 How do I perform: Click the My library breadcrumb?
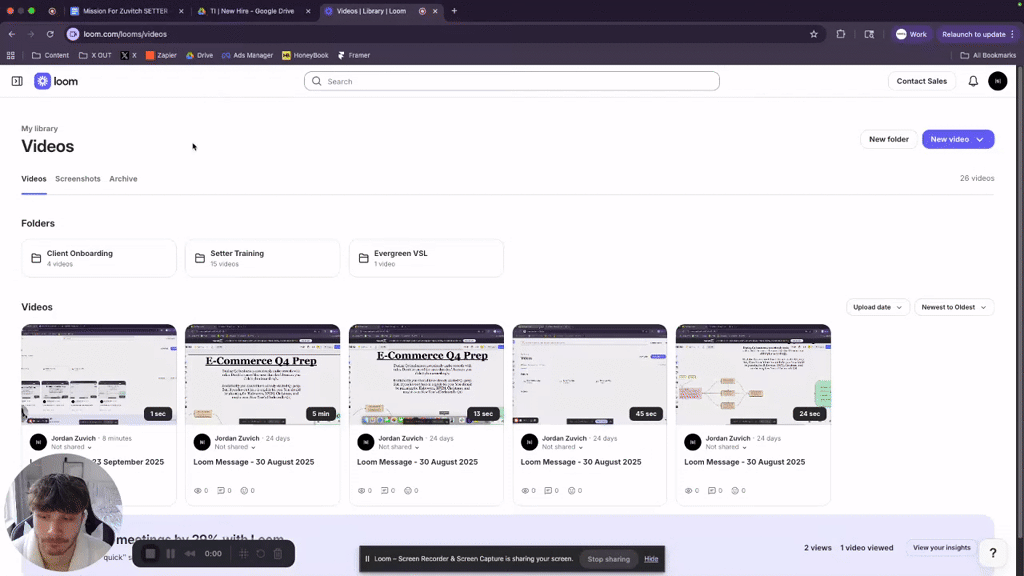pyautogui.click(x=39, y=129)
